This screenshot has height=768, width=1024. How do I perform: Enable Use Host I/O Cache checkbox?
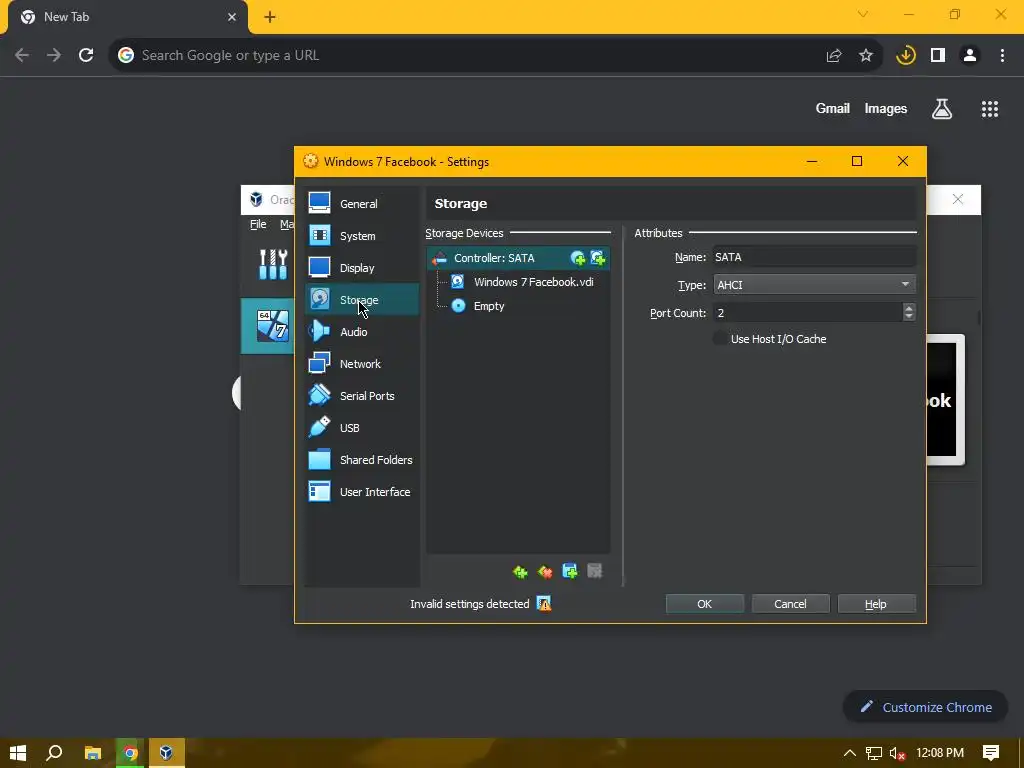(720, 339)
